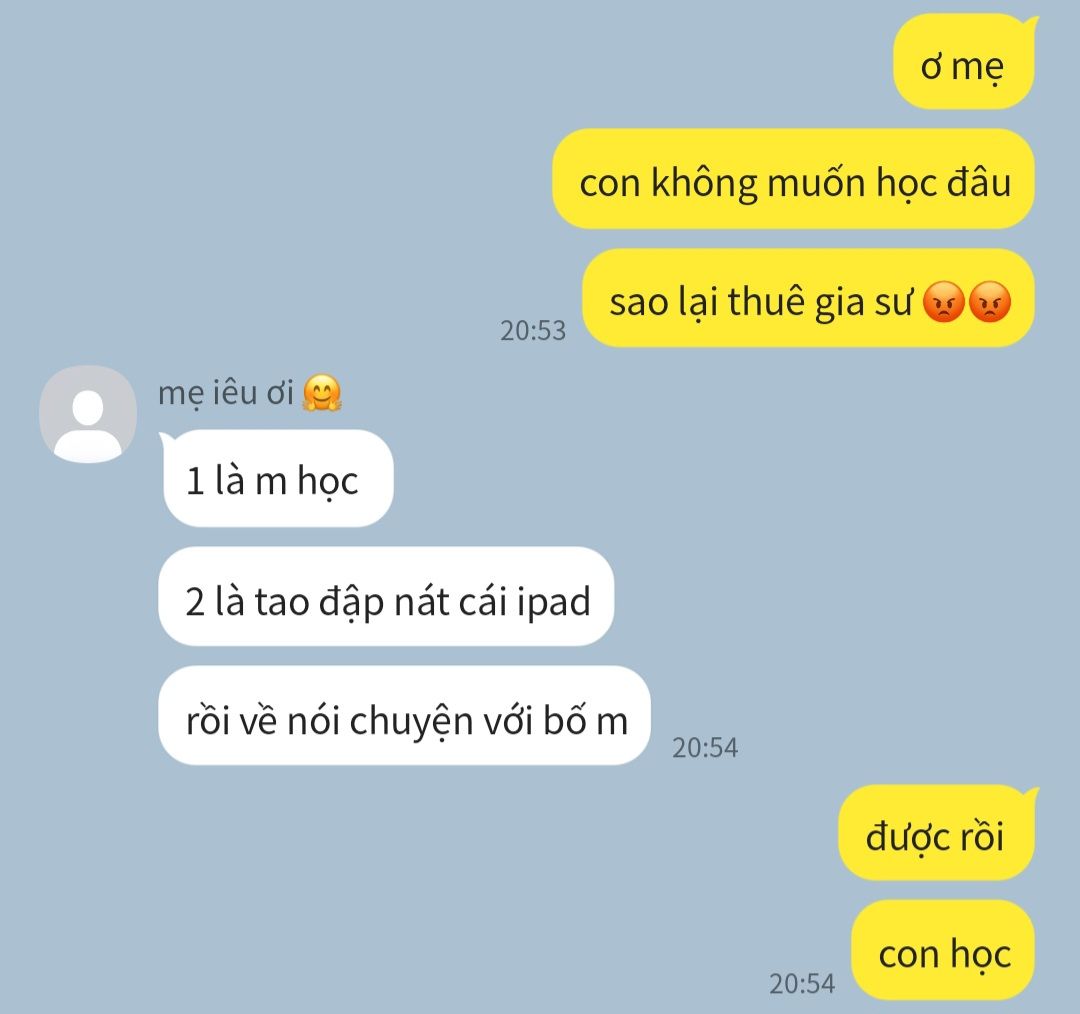Select the "con học" message bubble
This screenshot has width=1080, height=1014.
943,950
